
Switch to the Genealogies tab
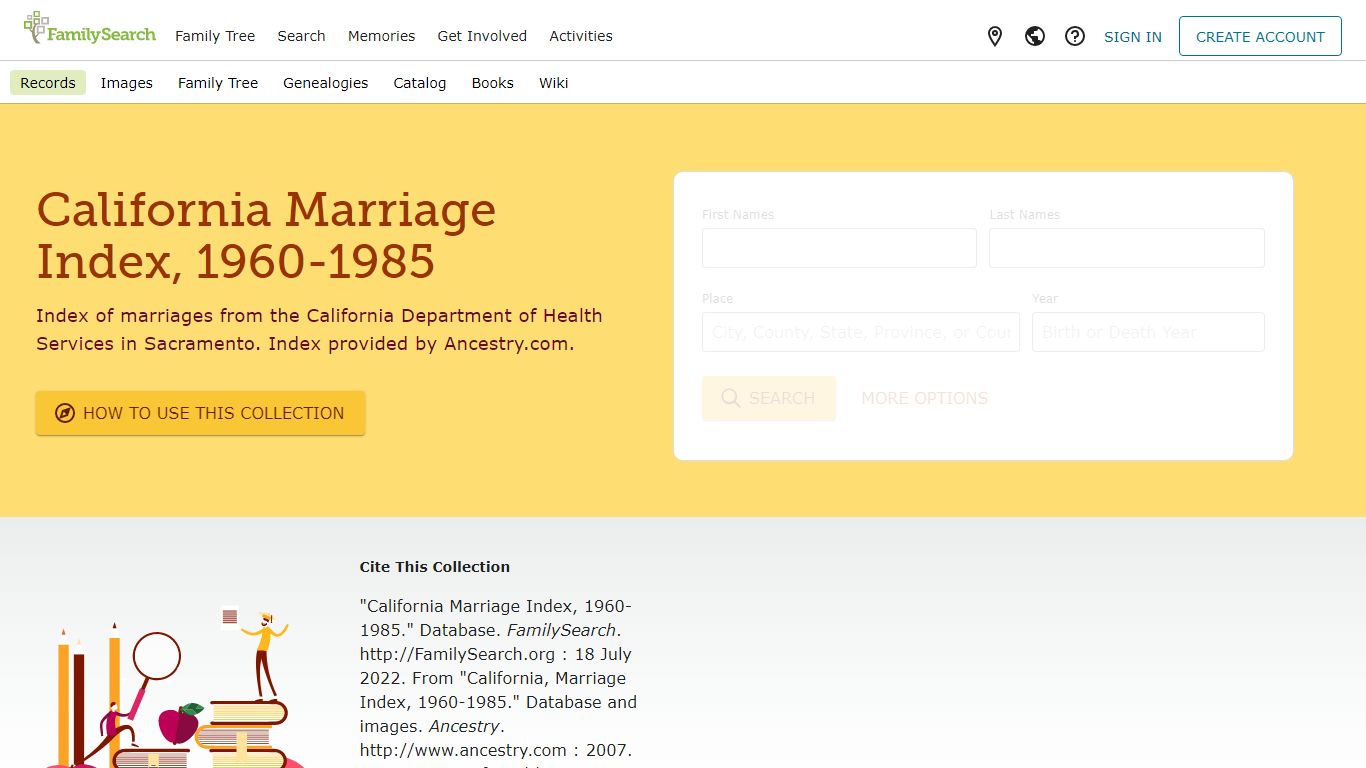pyautogui.click(x=326, y=83)
